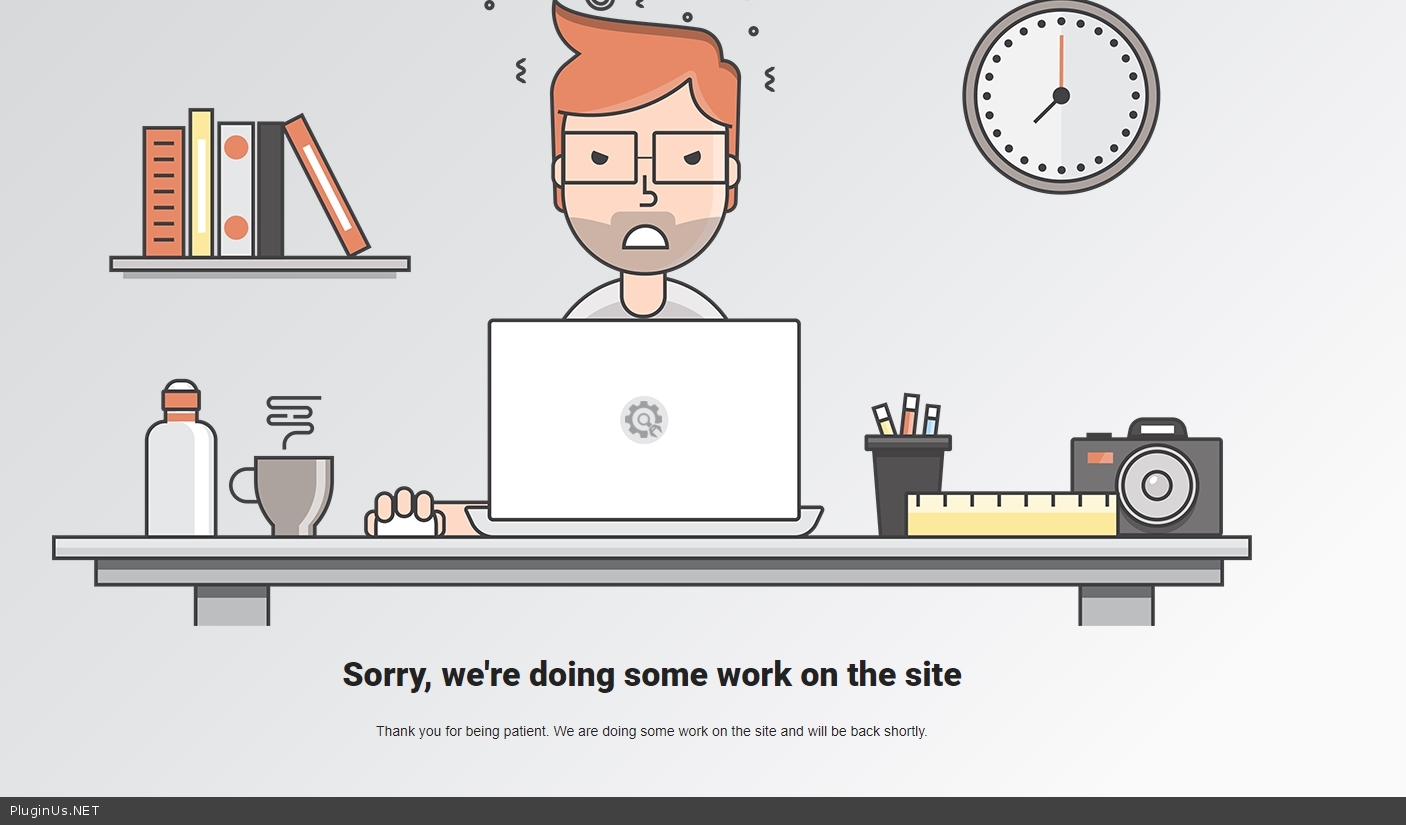1406x825 pixels.
Task: Click the hand holding the mouse
Action: point(405,513)
